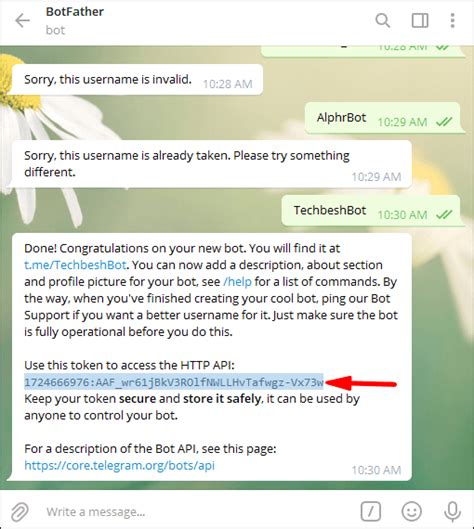Click the sent AlphrBot message bubble
474x529 pixels.
[x=383, y=118]
